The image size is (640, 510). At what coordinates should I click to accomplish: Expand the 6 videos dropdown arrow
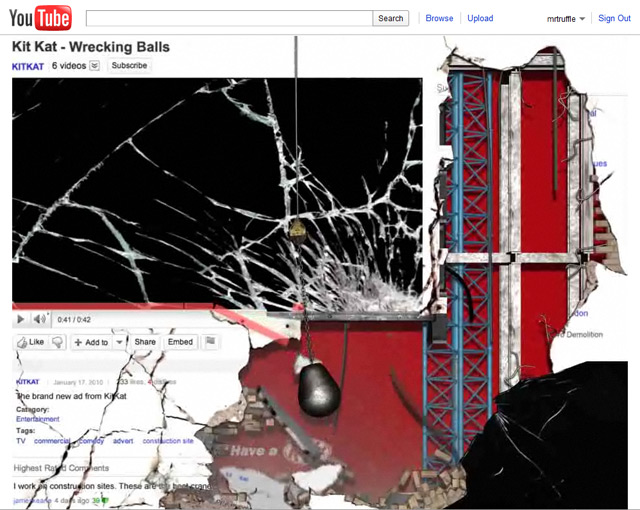(94, 66)
